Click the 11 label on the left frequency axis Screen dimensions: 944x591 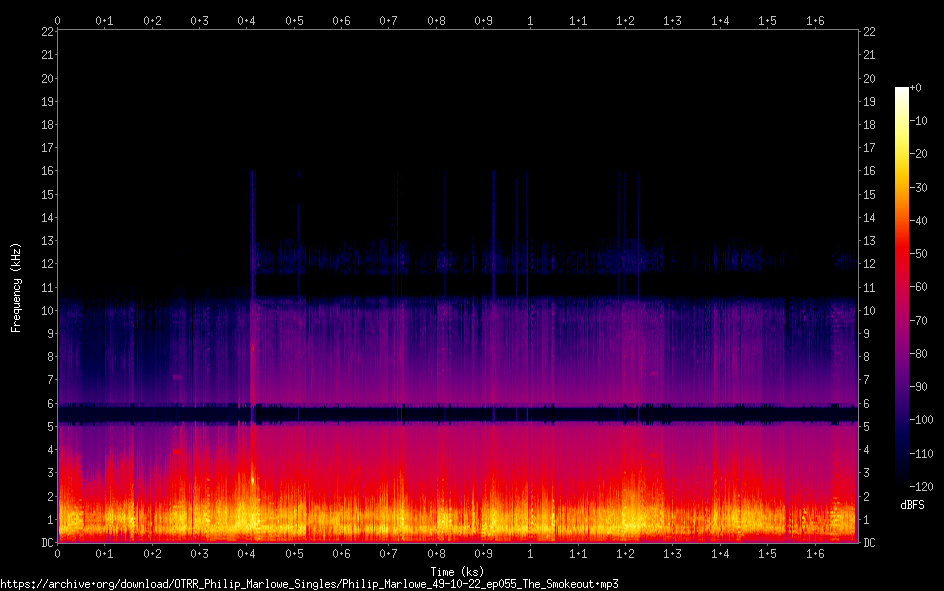pos(47,287)
